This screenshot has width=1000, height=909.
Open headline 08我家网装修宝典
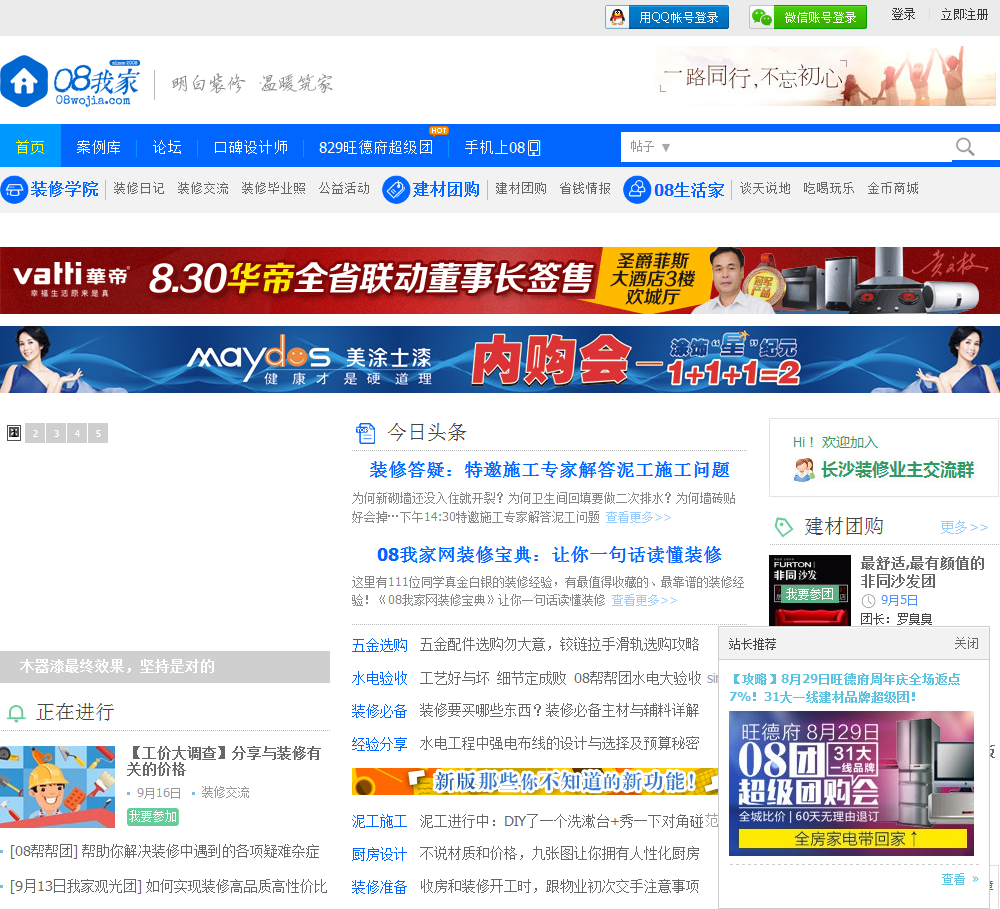click(x=549, y=555)
